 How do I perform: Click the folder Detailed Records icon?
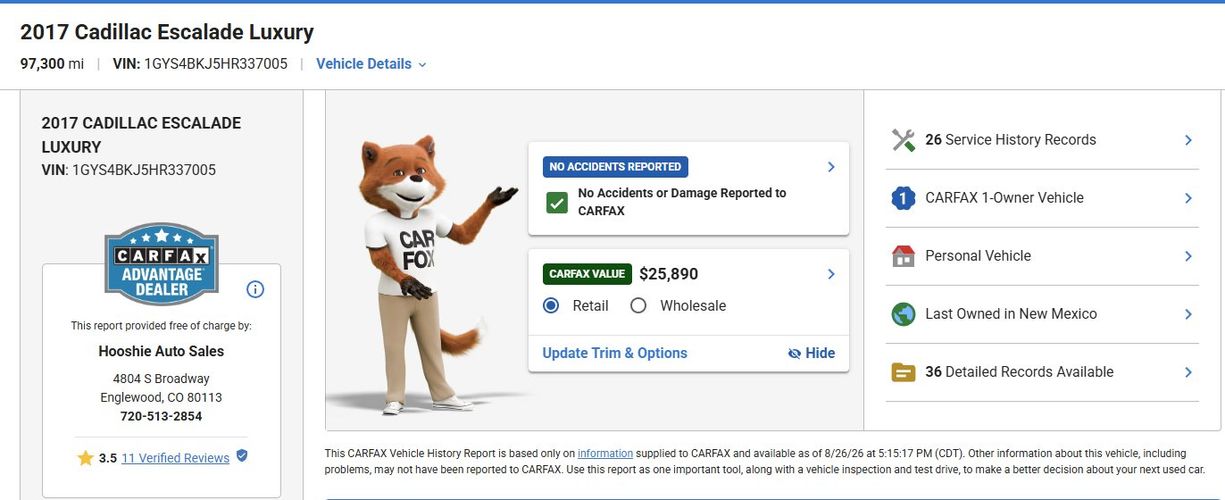click(x=903, y=372)
